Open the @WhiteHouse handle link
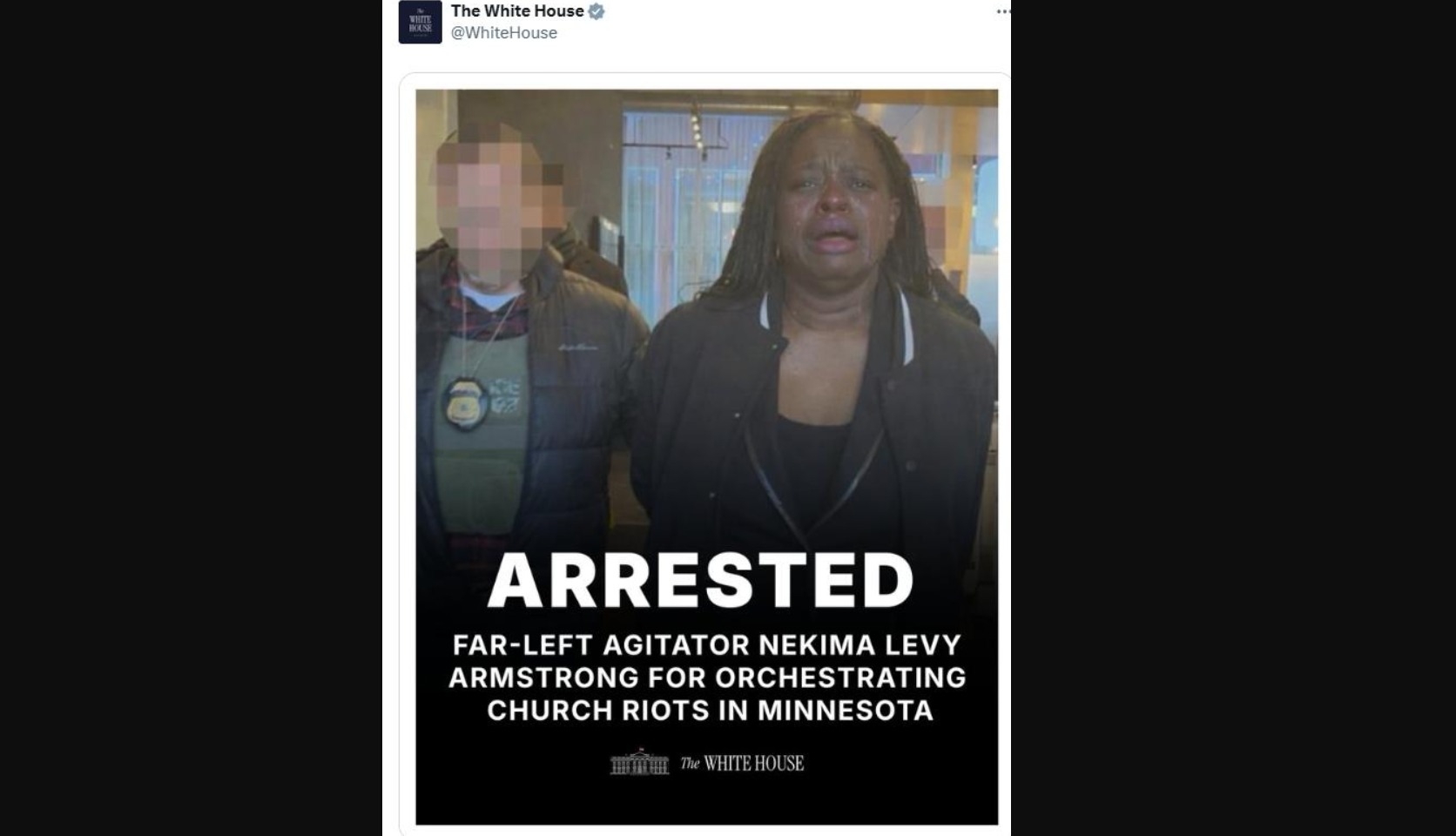The width and height of the screenshot is (1456, 836). pos(503,33)
